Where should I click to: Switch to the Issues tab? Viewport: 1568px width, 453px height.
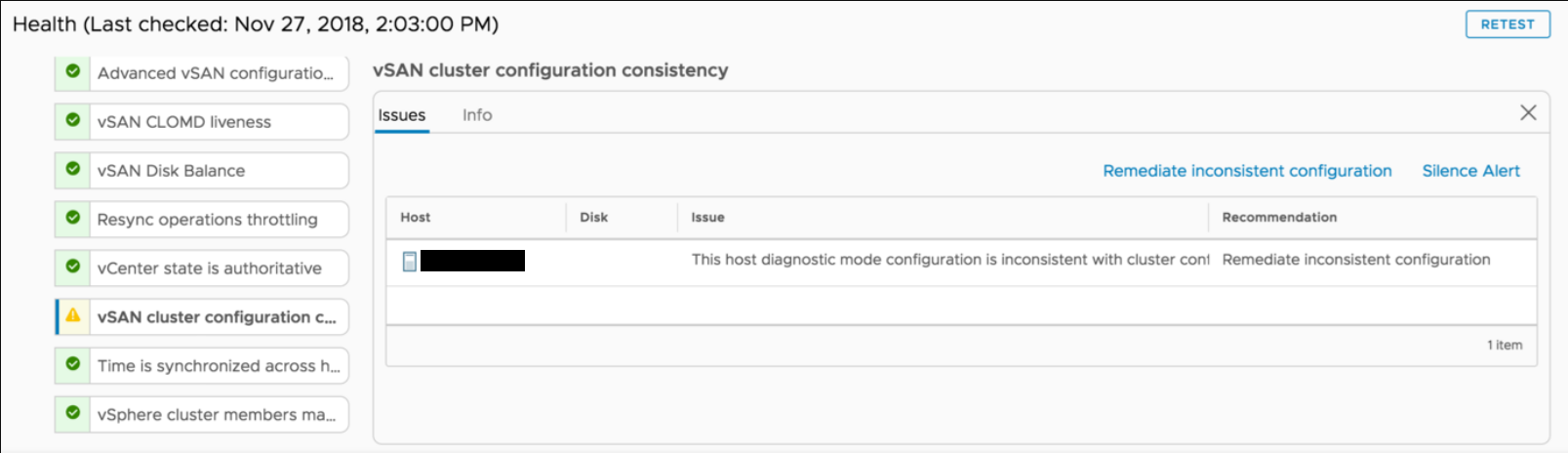pos(402,115)
